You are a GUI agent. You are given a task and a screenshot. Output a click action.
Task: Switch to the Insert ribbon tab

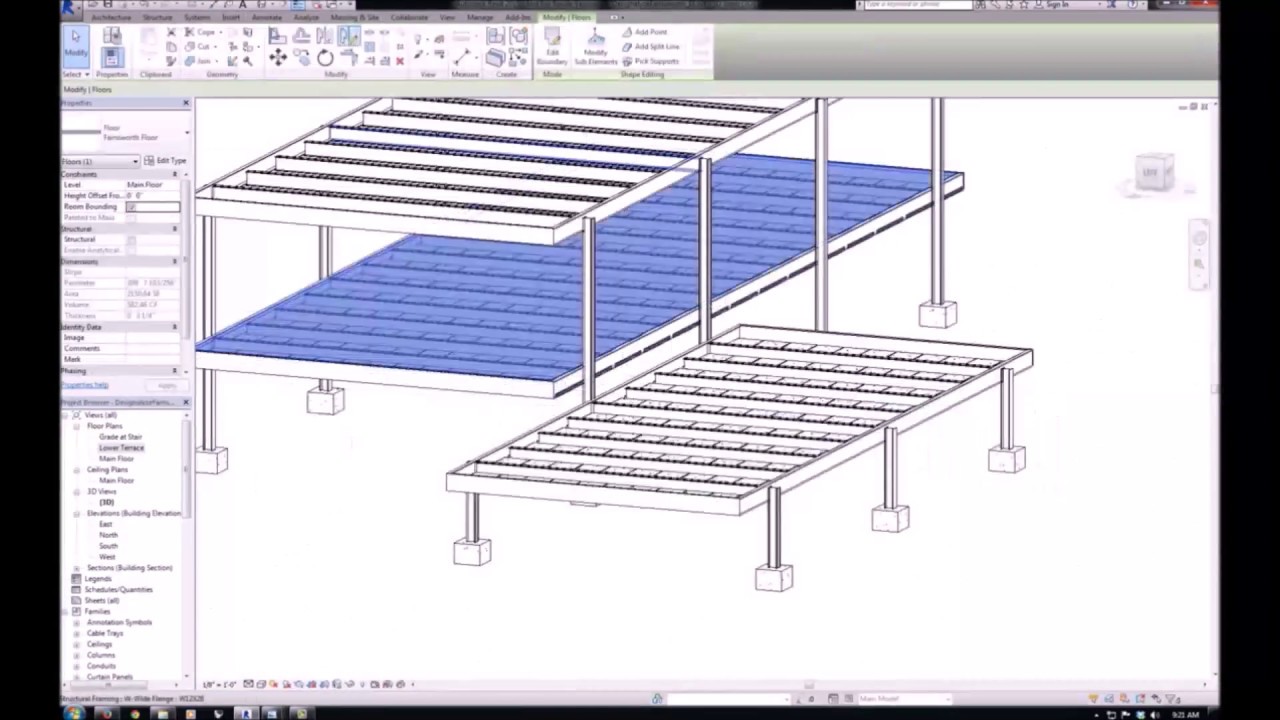[x=231, y=18]
